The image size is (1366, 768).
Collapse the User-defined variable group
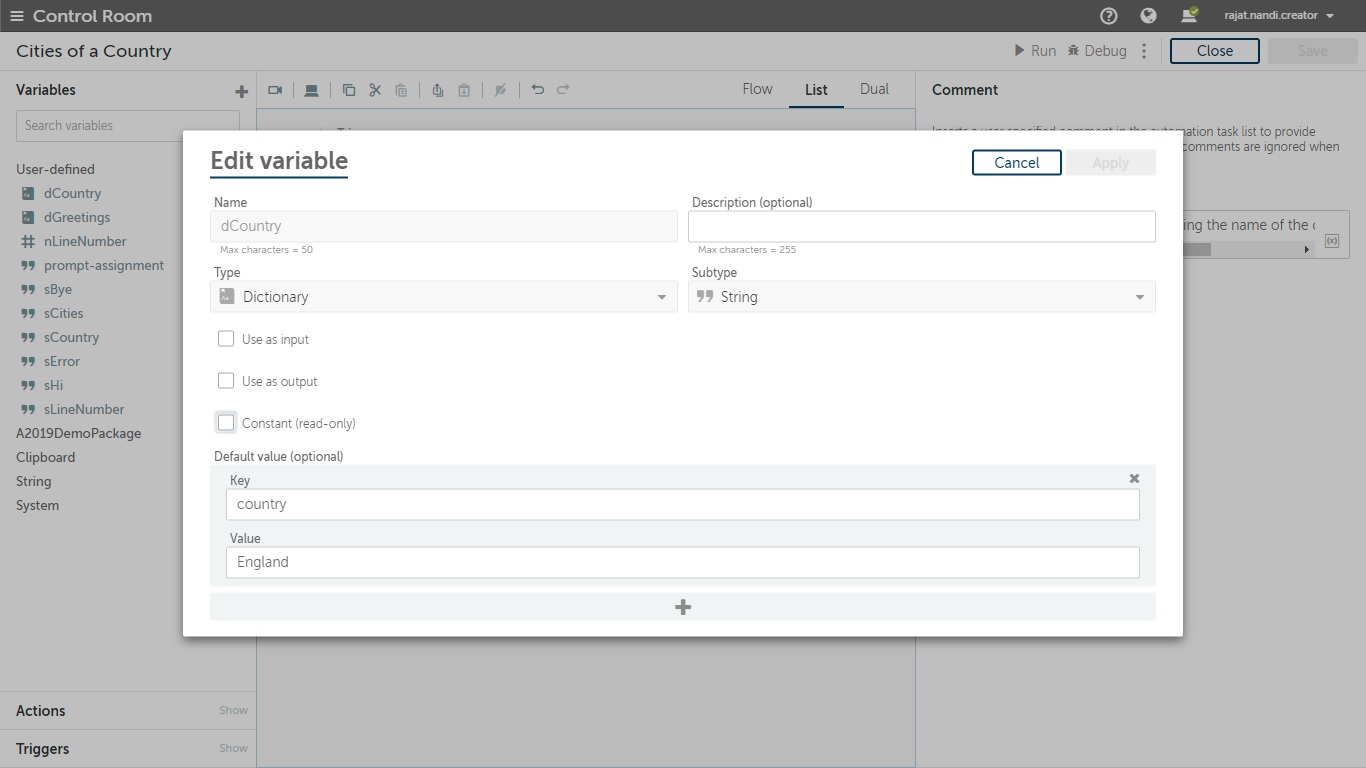point(55,169)
